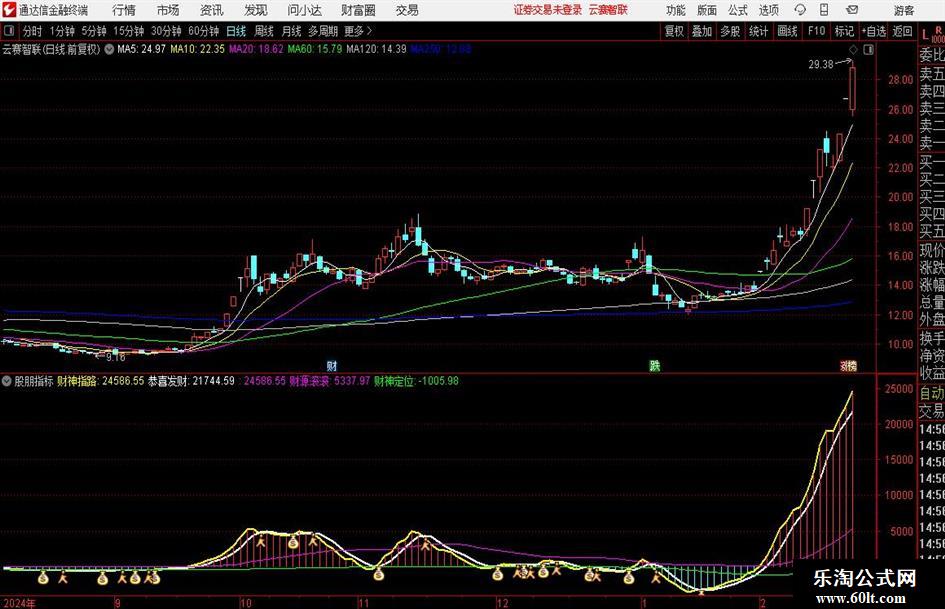Click the 标记 mark button
The width and height of the screenshot is (945, 609).
[844, 31]
